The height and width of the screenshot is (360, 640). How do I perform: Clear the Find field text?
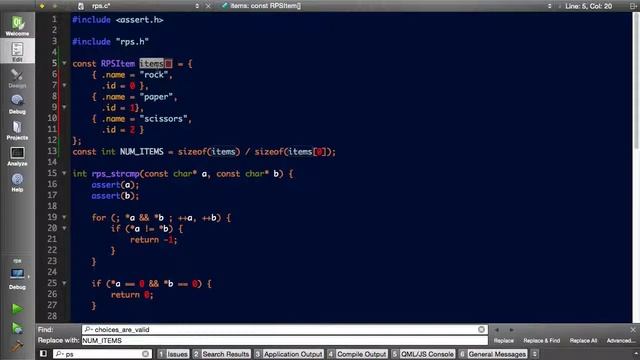click(x=481, y=329)
